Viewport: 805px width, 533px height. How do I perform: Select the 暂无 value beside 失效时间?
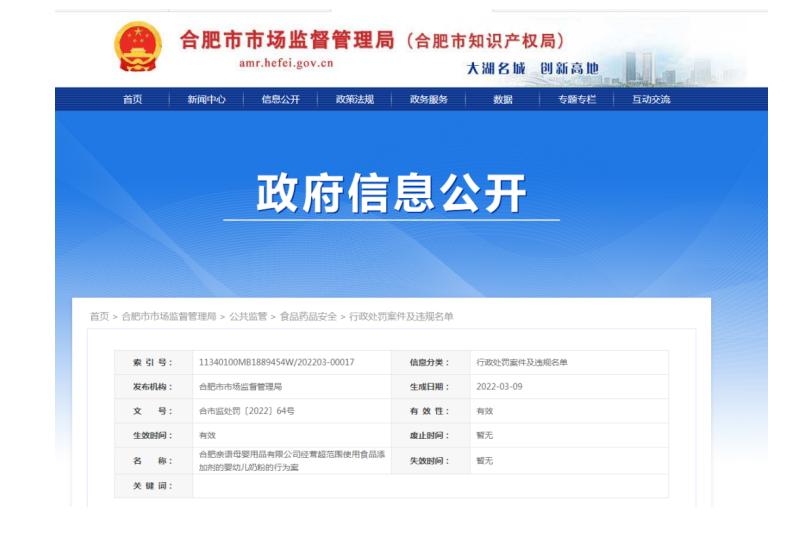click(484, 461)
